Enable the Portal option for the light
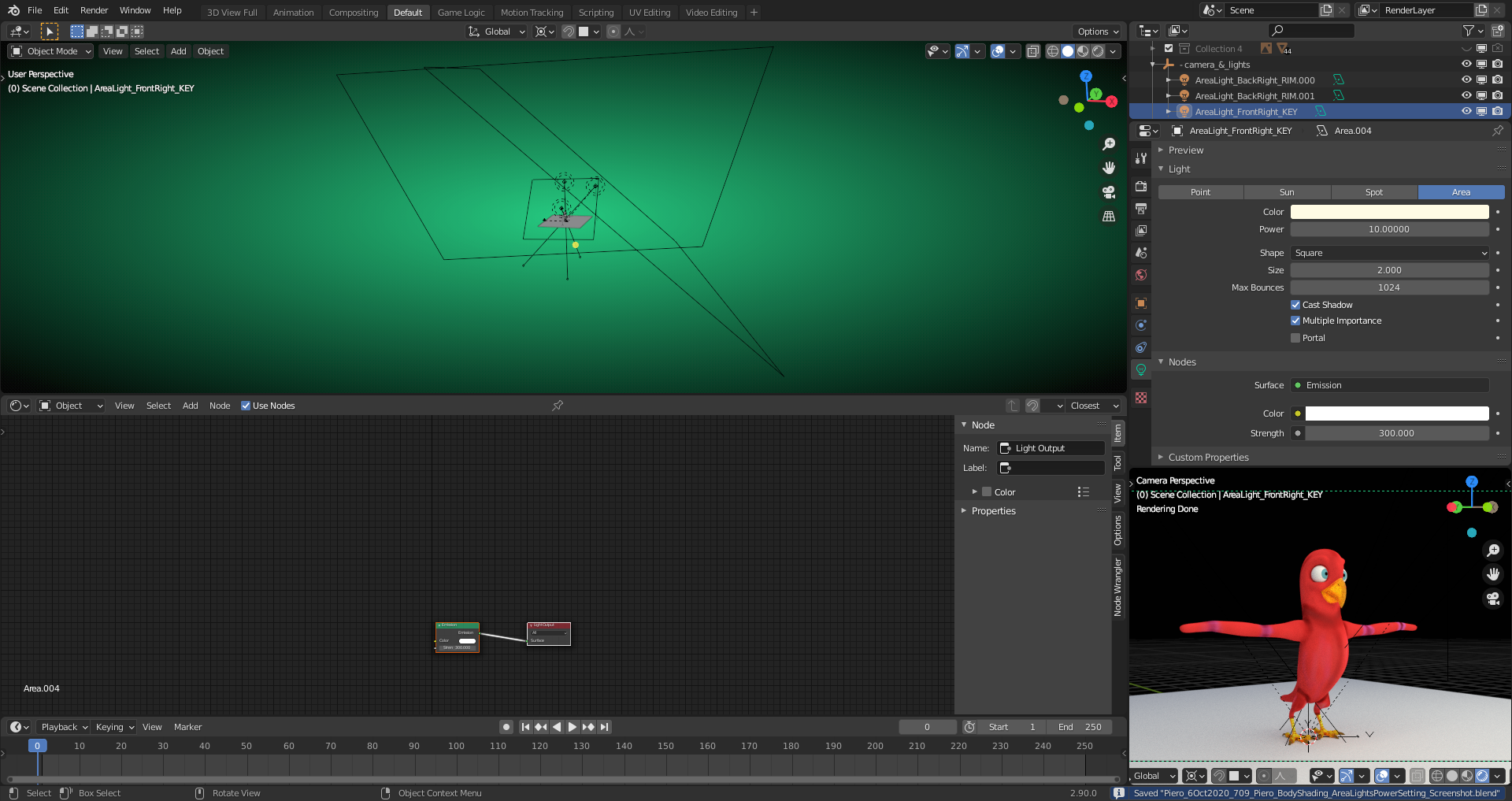1512x801 pixels. 1295,338
